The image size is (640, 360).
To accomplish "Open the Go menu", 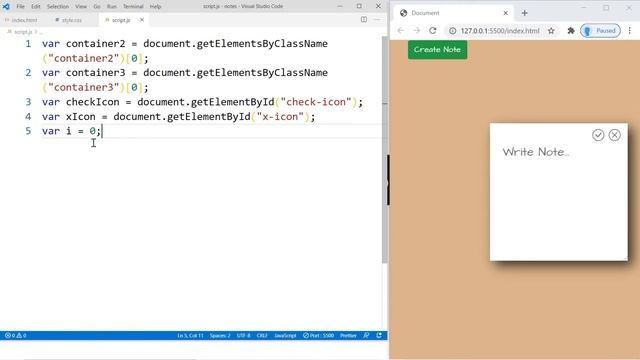I will [97, 7].
